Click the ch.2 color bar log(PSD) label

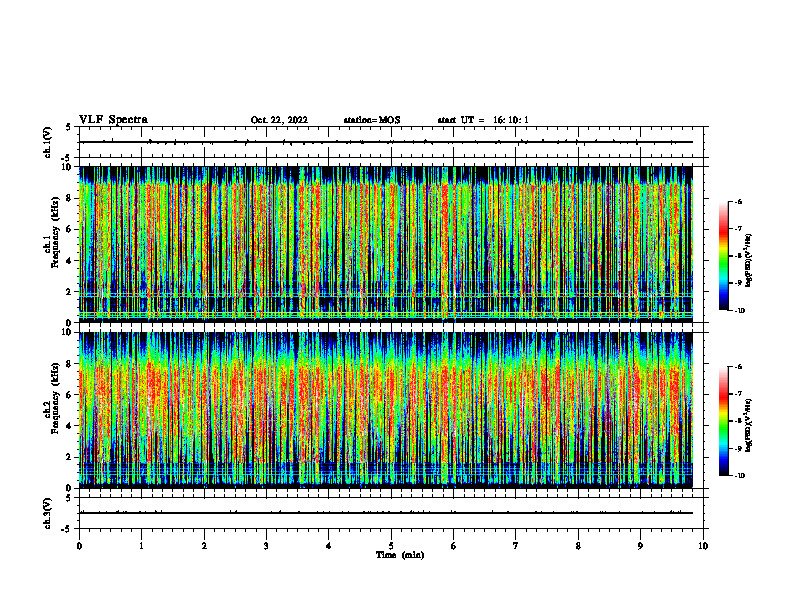(750, 425)
